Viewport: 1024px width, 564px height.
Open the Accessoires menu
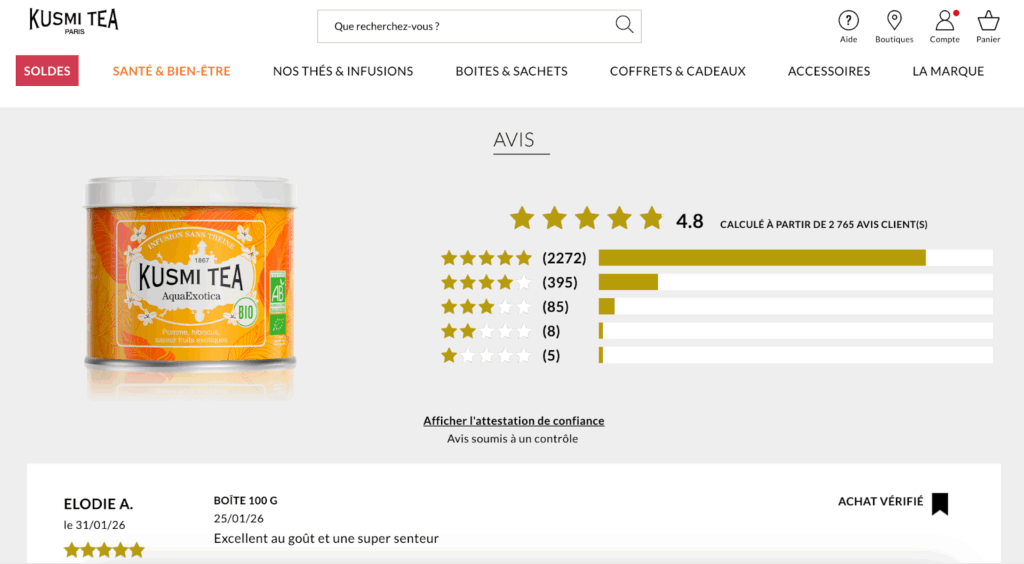click(x=829, y=71)
